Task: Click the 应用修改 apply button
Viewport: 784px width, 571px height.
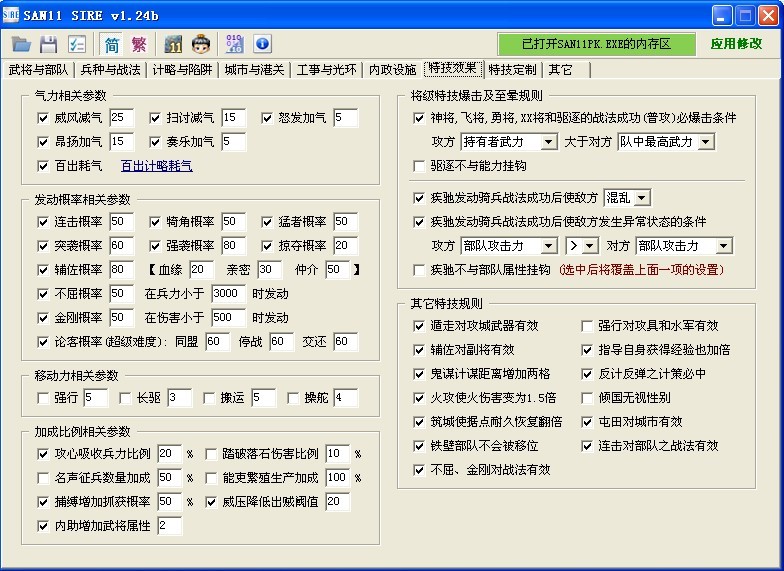Action: [736, 44]
